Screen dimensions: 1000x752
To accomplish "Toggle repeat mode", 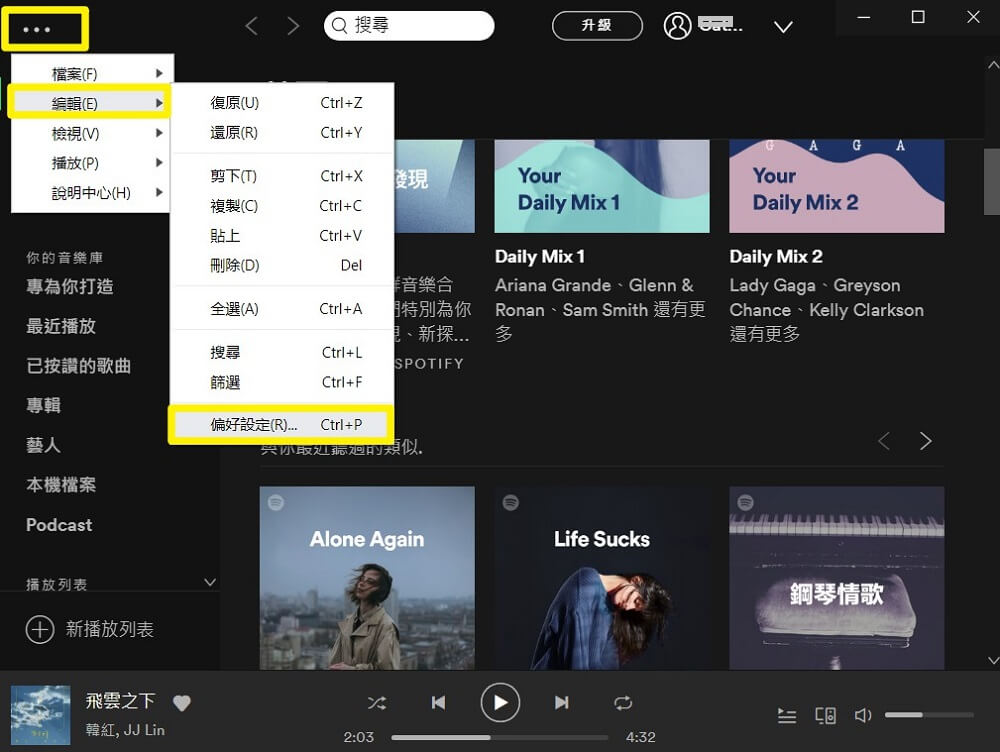I will 623,703.
